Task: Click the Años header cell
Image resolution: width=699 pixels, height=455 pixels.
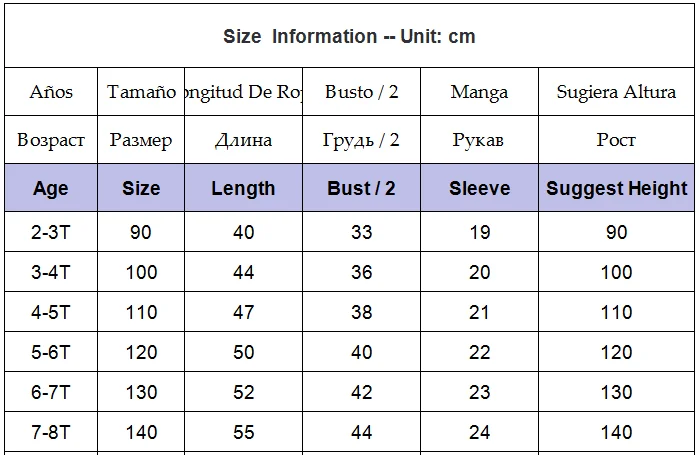Action: click(51, 92)
